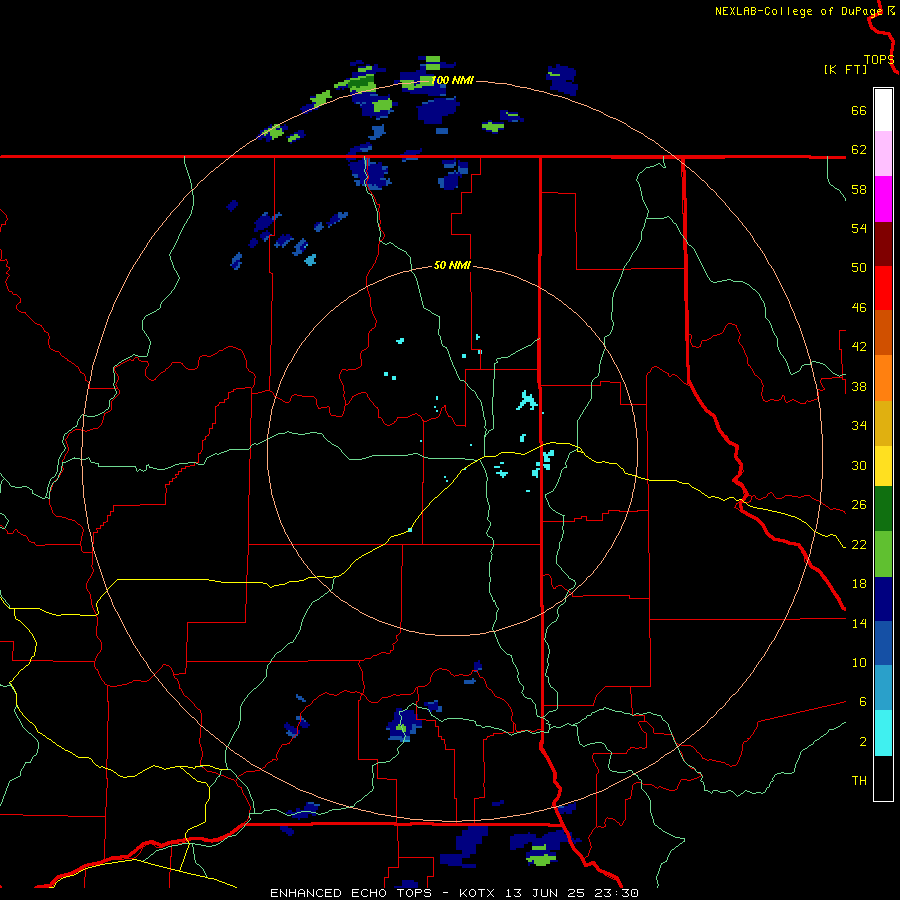This screenshot has height=900, width=900.
Task: Click the legend value 18
Action: (x=859, y=584)
